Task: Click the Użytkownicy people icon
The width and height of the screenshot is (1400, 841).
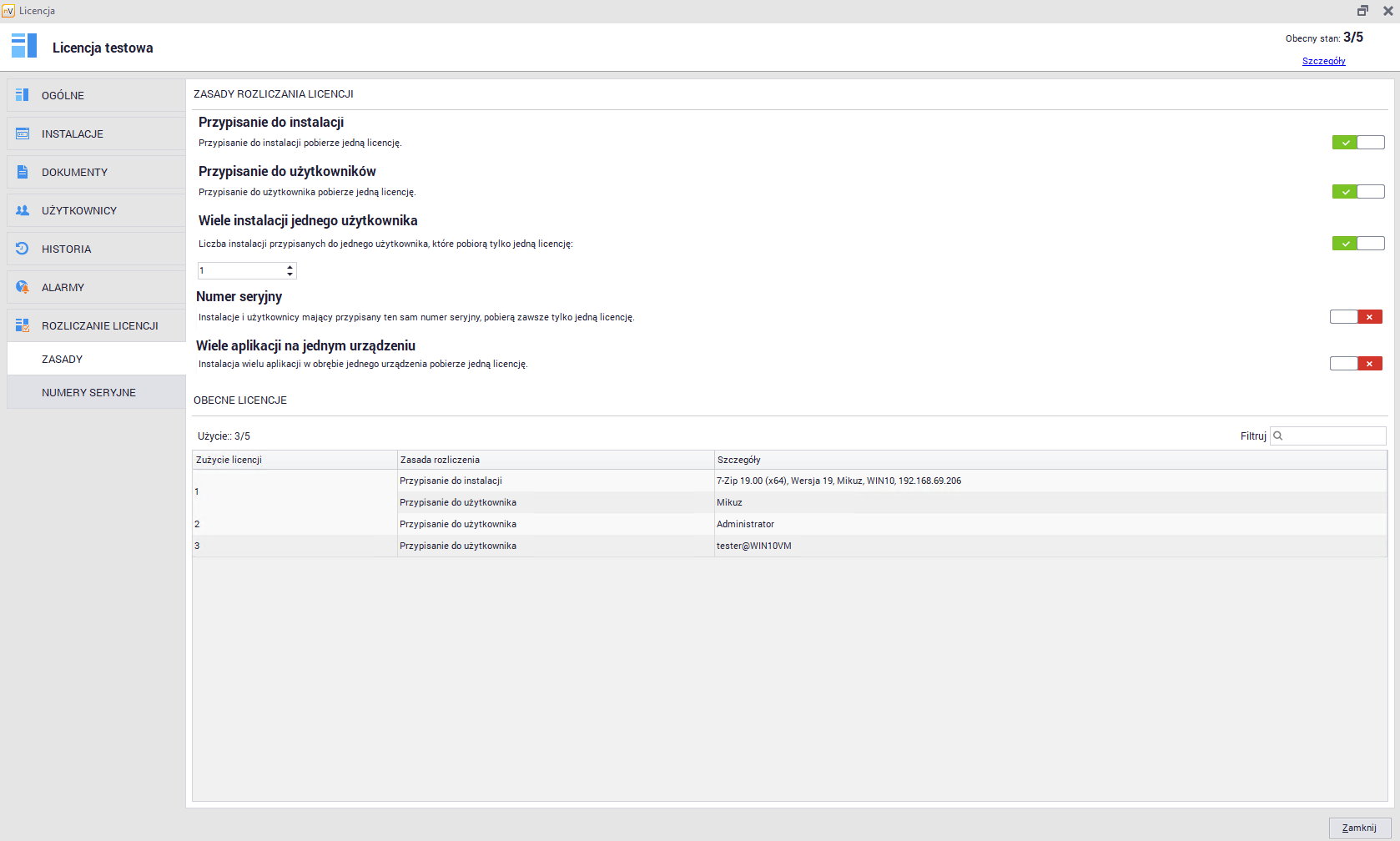Action: [23, 210]
